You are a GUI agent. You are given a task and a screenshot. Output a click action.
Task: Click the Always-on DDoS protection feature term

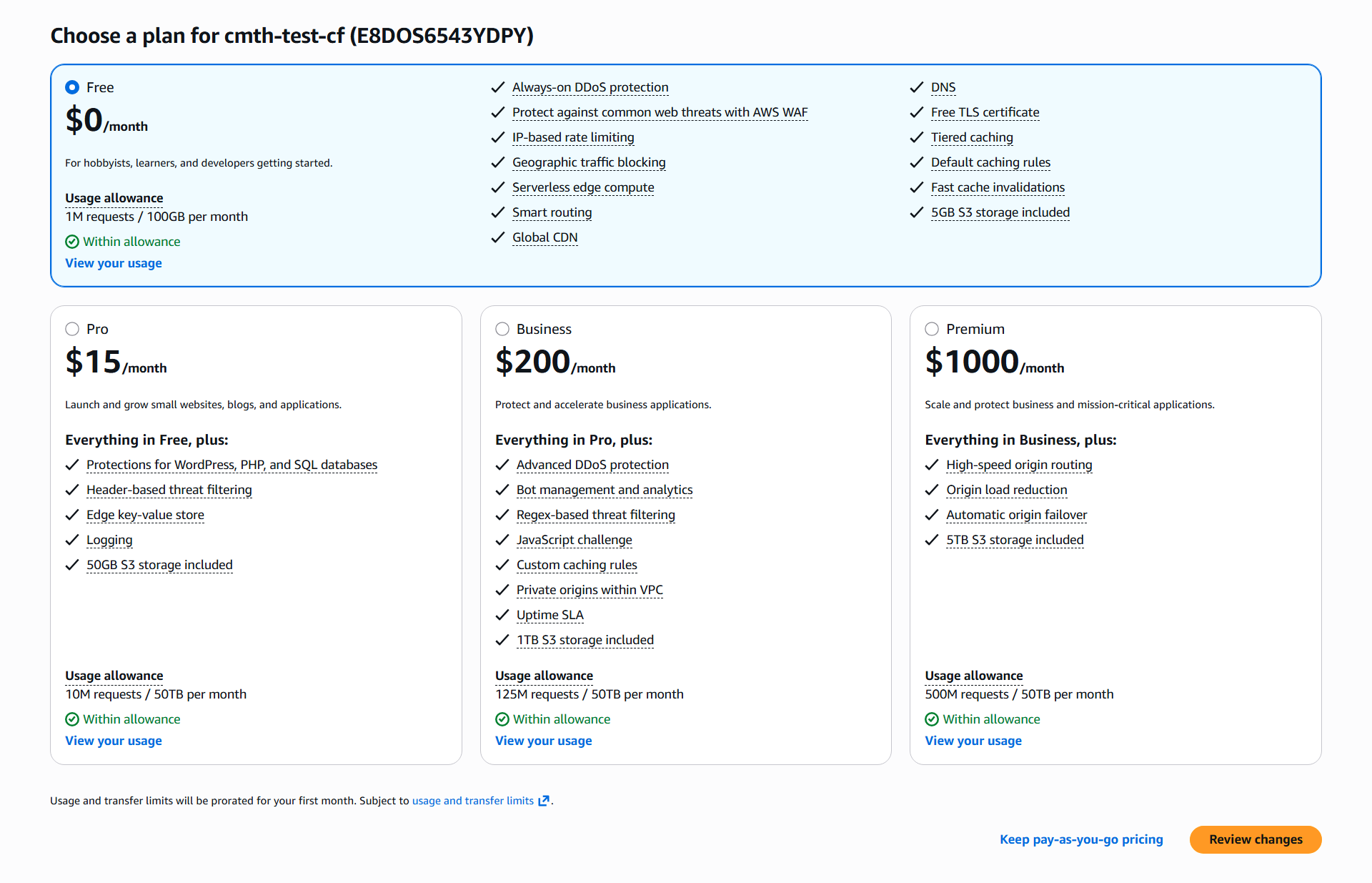[590, 87]
